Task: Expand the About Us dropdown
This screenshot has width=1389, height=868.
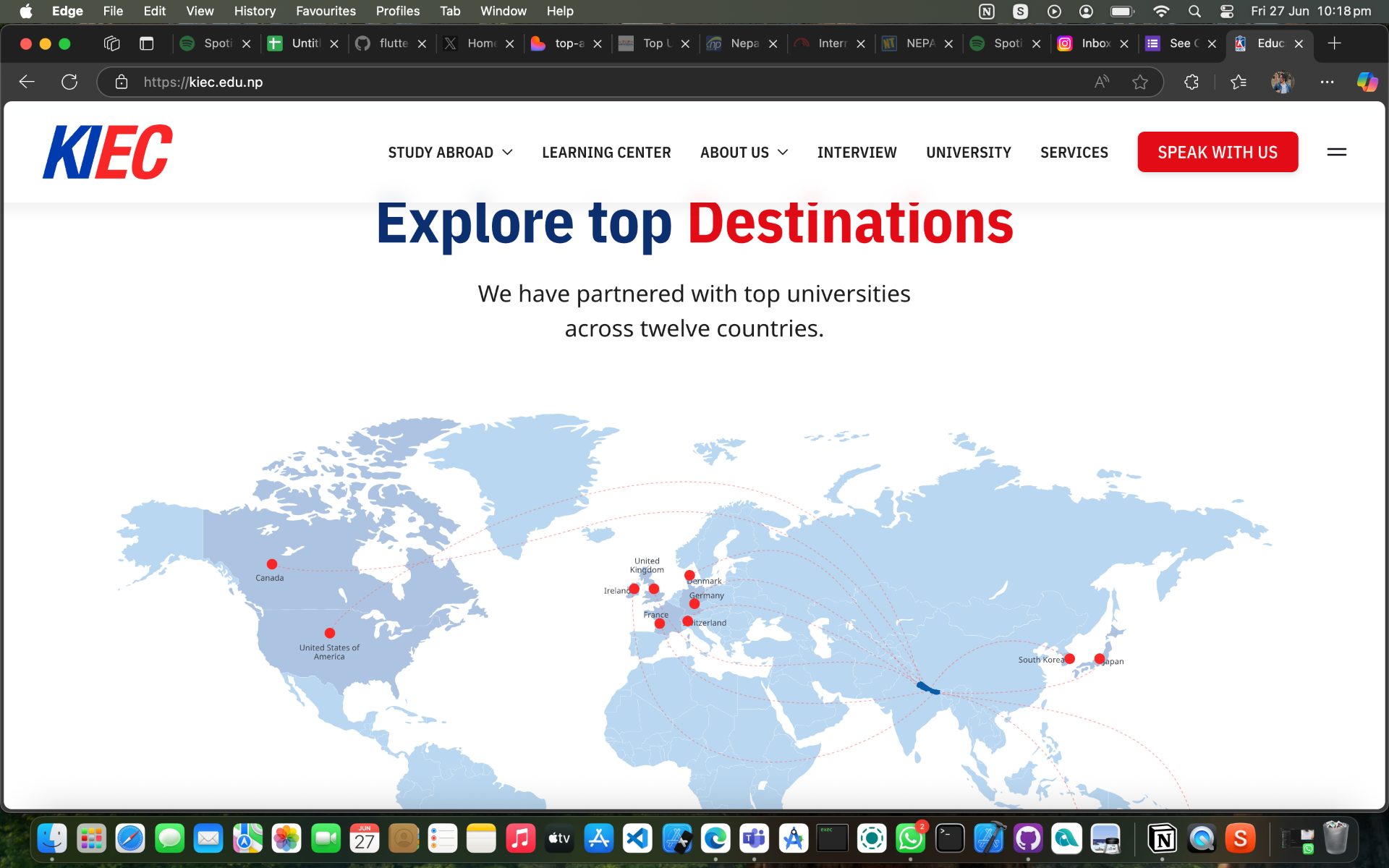Action: [744, 153]
